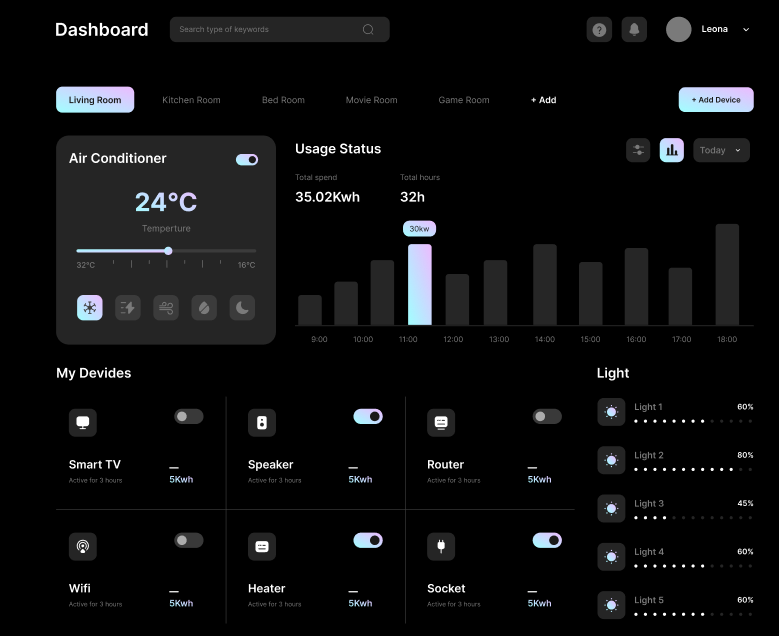Enable moon sleep mode on air conditioner

242,308
